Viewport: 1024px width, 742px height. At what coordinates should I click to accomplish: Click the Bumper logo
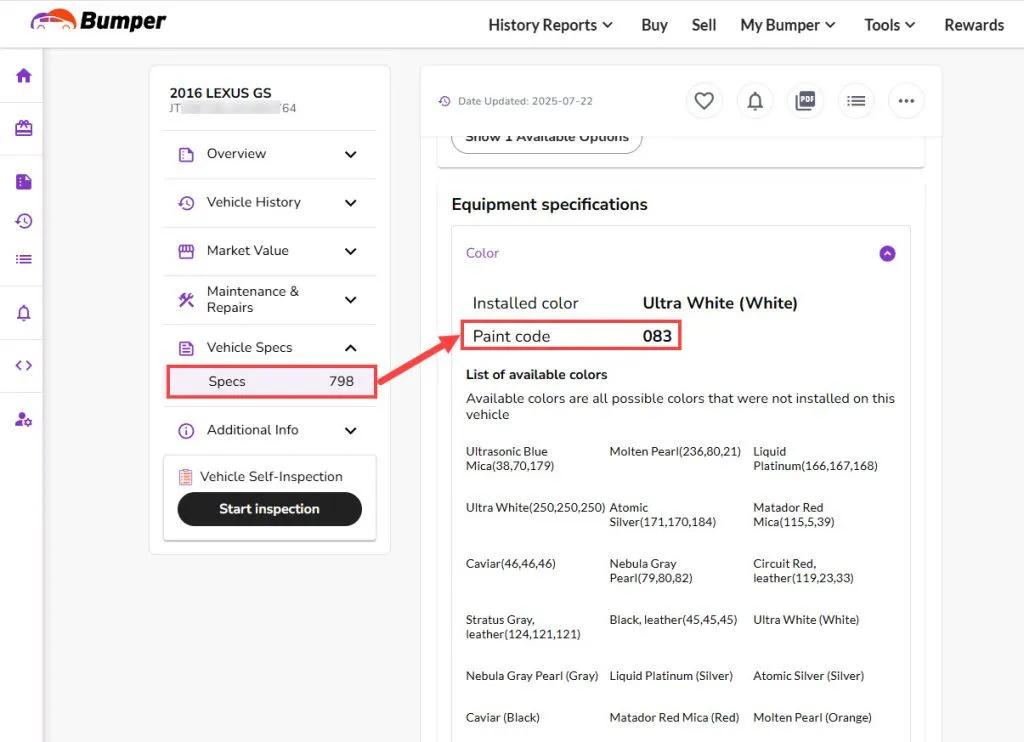[x=98, y=21]
